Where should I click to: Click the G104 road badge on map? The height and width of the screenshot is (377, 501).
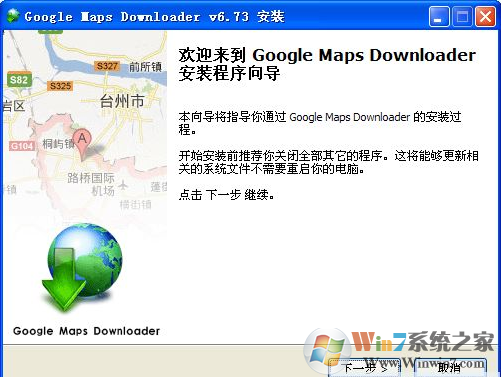22,146
